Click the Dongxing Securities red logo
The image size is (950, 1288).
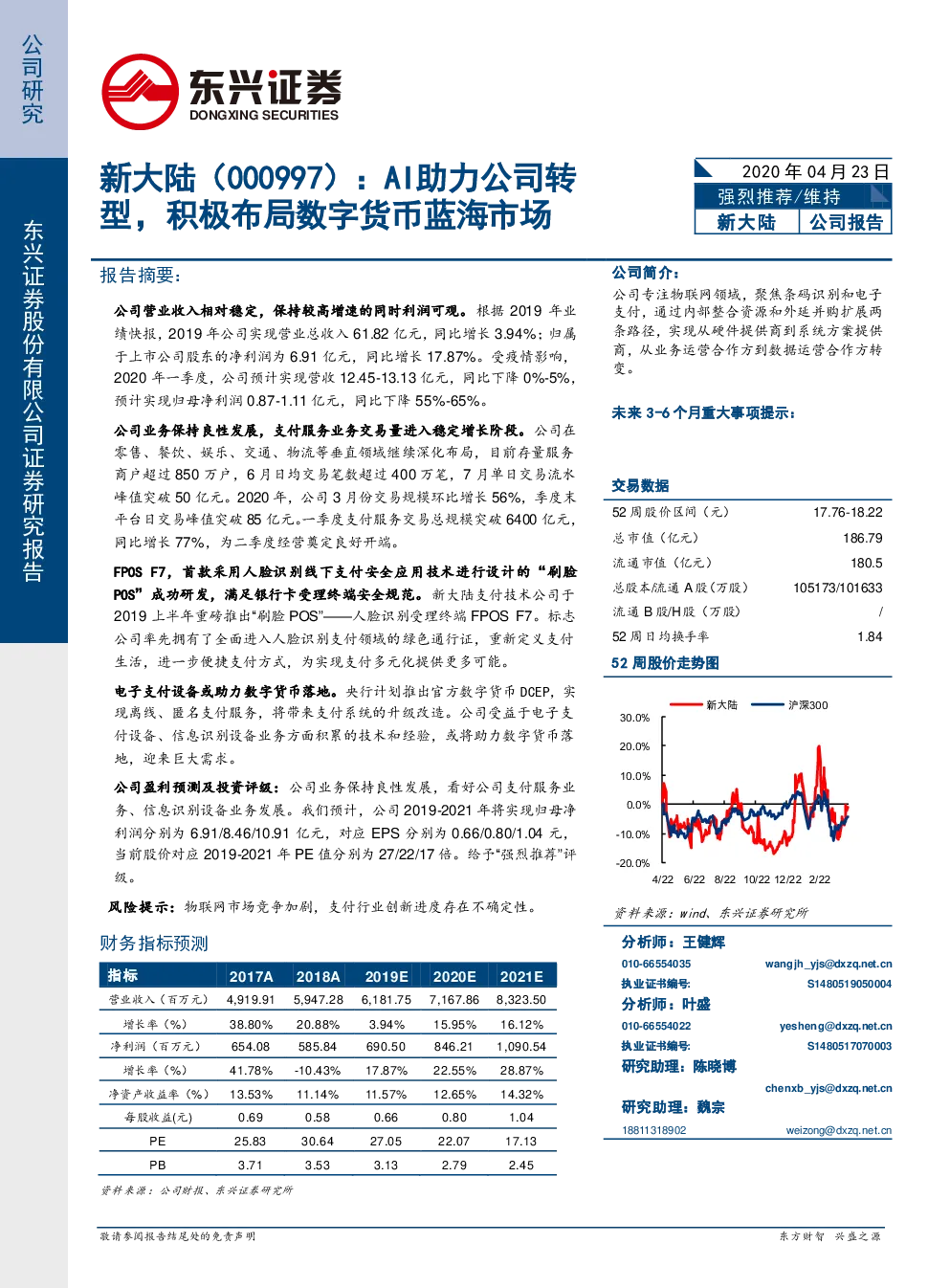[140, 93]
